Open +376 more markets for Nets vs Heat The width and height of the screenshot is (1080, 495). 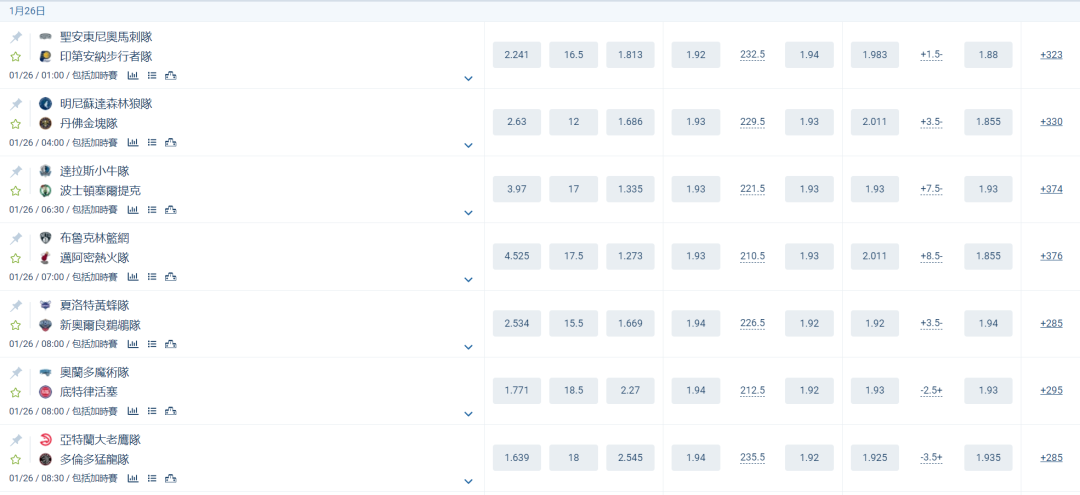point(1051,256)
